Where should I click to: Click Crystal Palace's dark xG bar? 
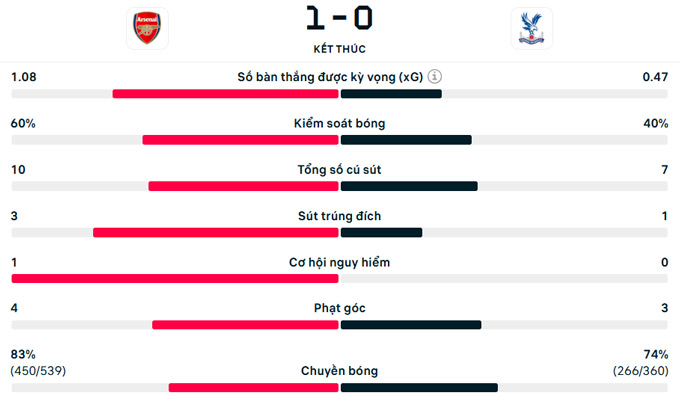click(391, 94)
